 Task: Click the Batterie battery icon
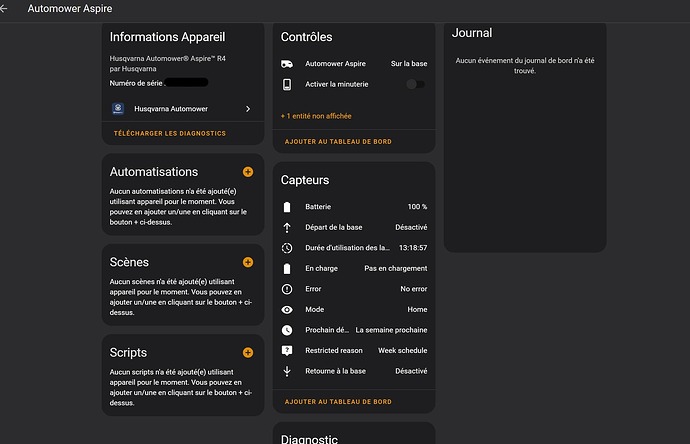point(287,207)
